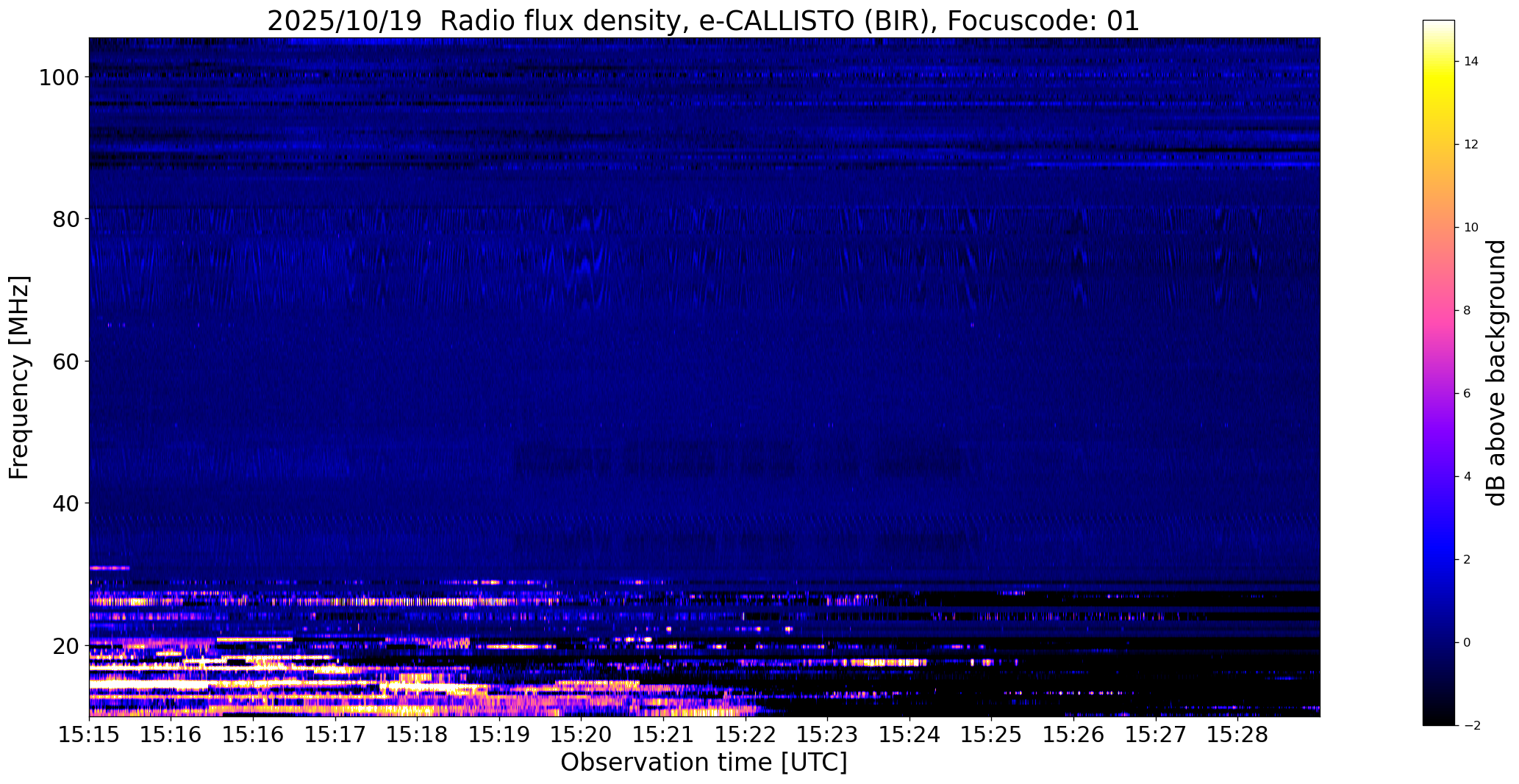Click the 15:21 time tick label
Screen dimensions: 1519x784
pos(664,734)
